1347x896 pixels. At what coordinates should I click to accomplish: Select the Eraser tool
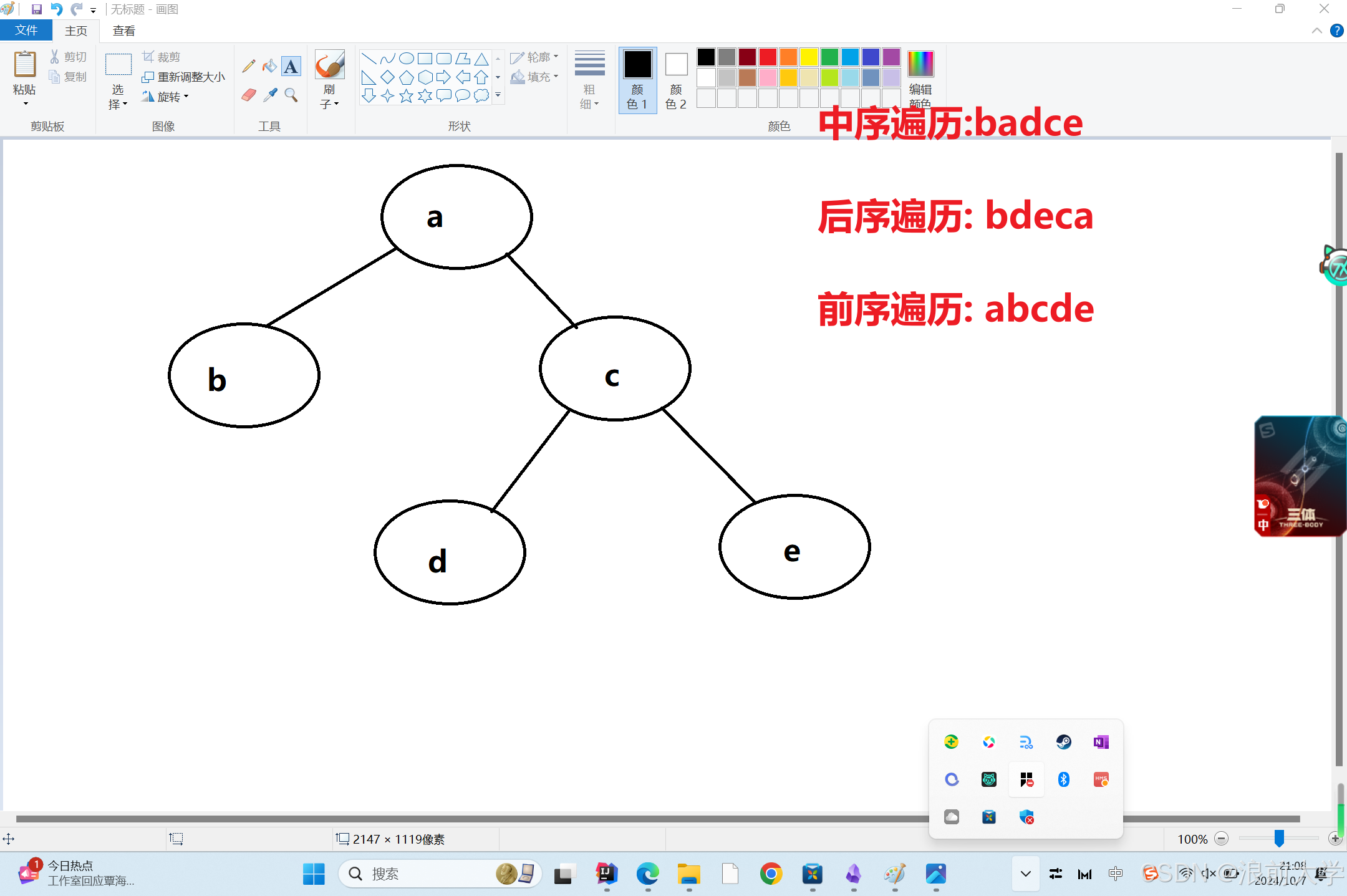click(248, 95)
